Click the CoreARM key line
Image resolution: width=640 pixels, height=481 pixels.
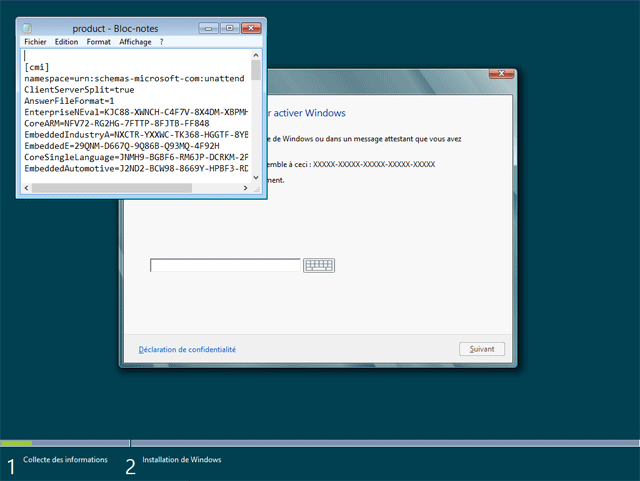click(x=117, y=123)
